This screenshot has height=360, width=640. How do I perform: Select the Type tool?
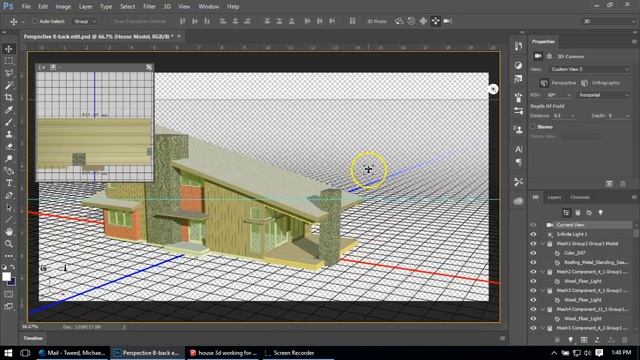9,183
